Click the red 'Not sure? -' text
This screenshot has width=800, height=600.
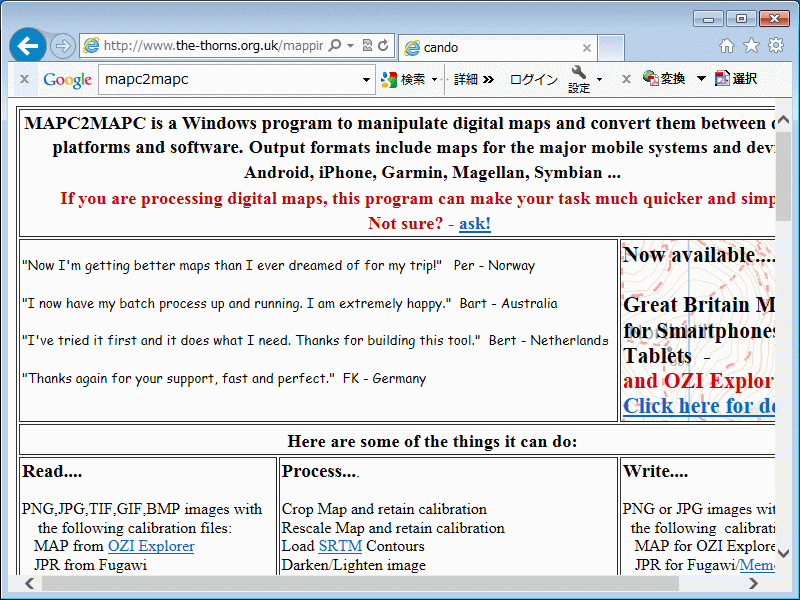[411, 223]
